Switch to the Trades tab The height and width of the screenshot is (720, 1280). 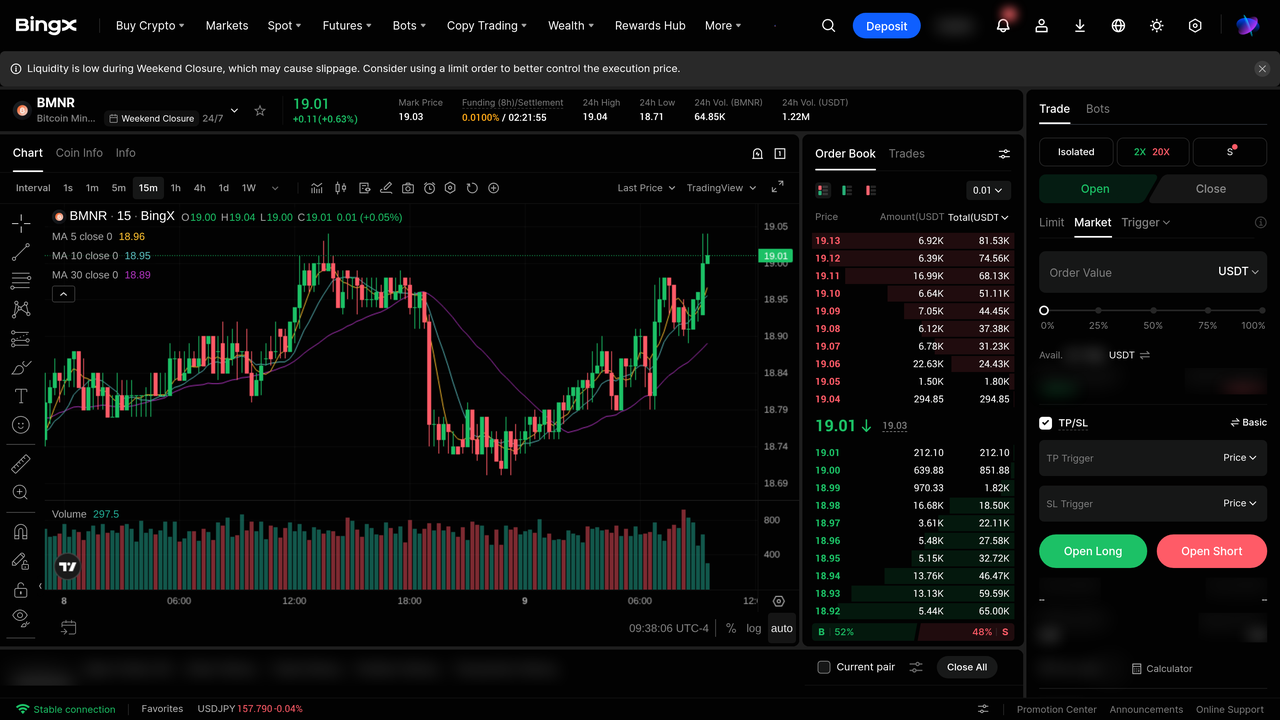tap(906, 154)
